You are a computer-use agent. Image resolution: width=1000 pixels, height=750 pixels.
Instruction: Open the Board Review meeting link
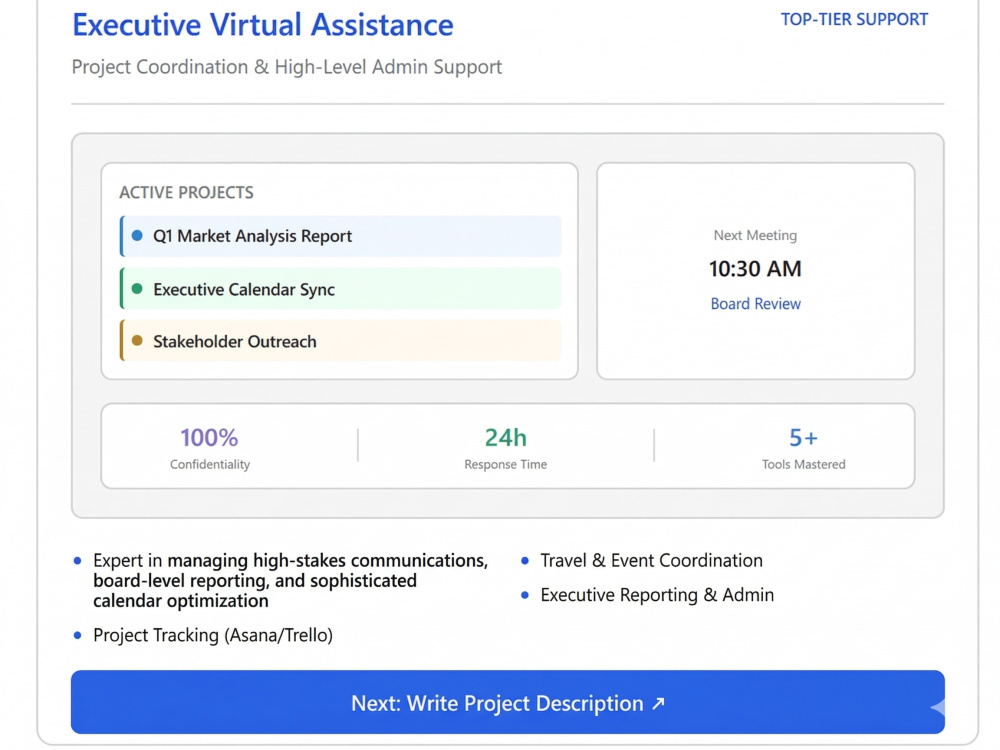point(755,304)
